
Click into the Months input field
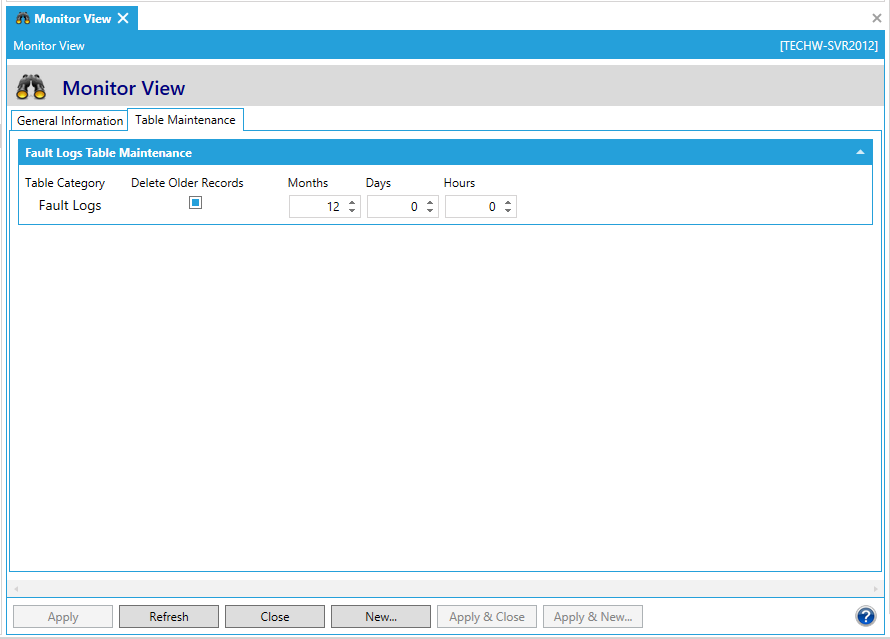(x=317, y=207)
